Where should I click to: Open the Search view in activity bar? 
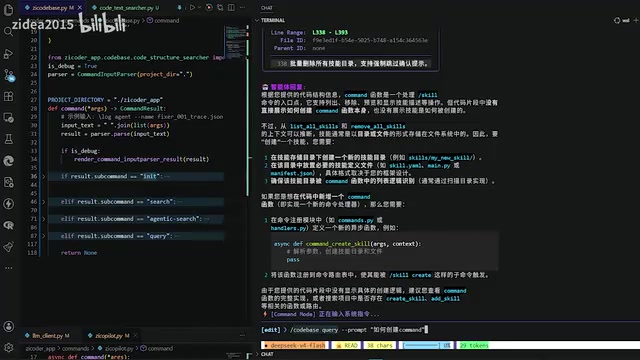pyautogui.click(x=9, y=32)
